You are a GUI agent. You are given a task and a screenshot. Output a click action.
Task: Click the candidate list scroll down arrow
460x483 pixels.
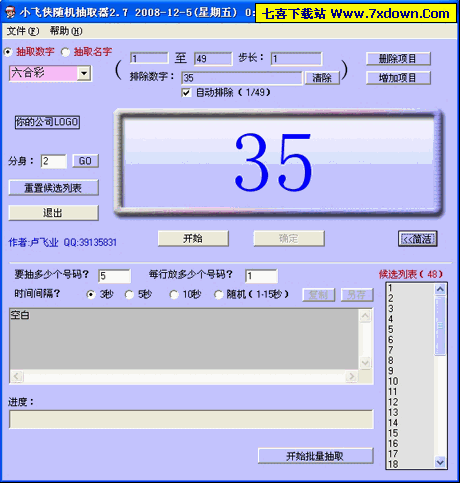[440, 462]
